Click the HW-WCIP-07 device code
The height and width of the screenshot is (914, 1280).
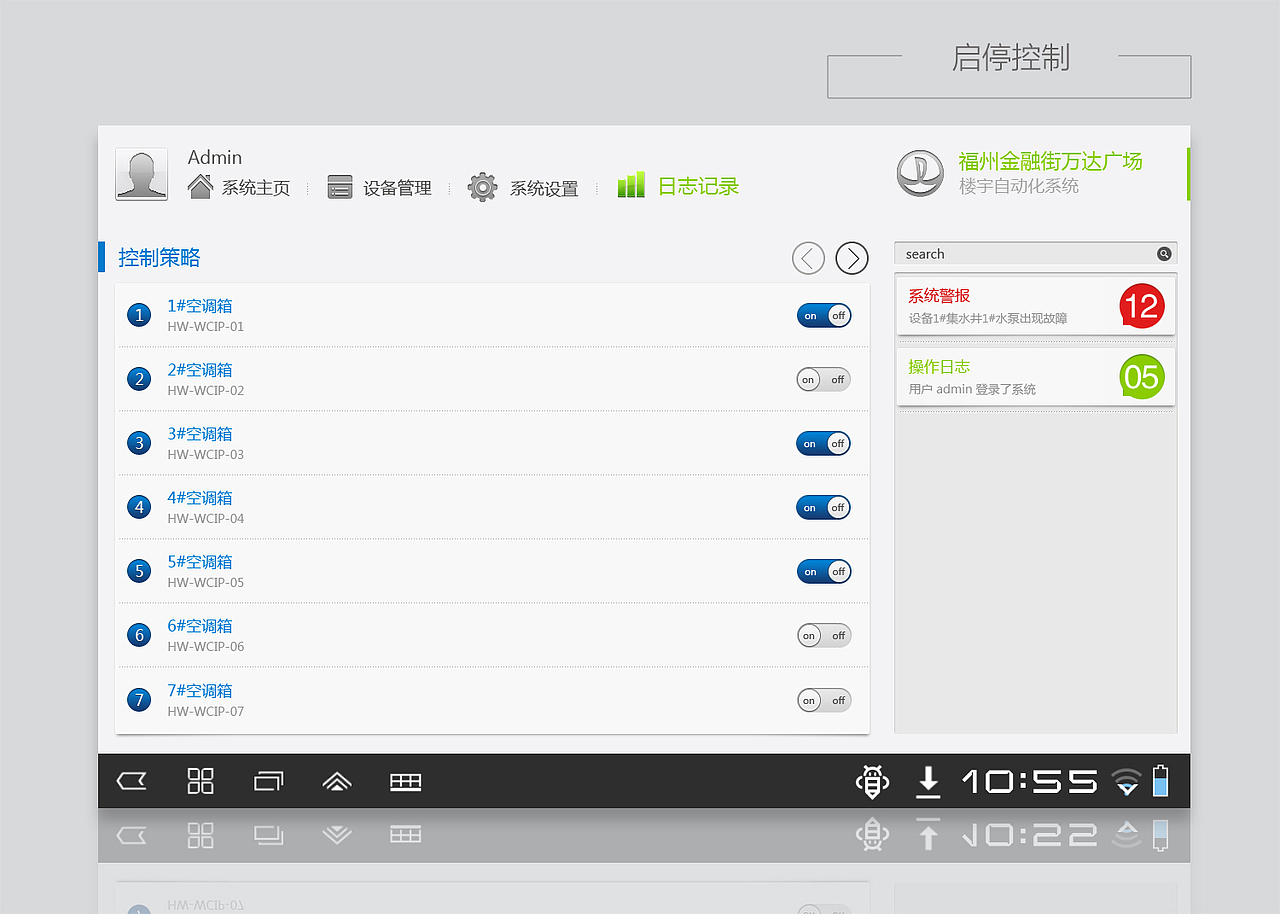[x=206, y=712]
